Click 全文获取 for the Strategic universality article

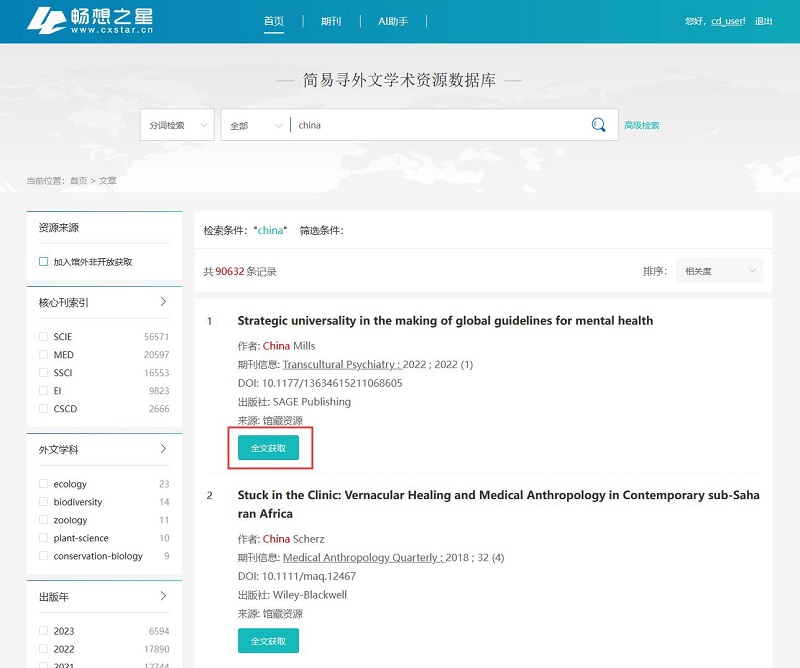click(268, 448)
